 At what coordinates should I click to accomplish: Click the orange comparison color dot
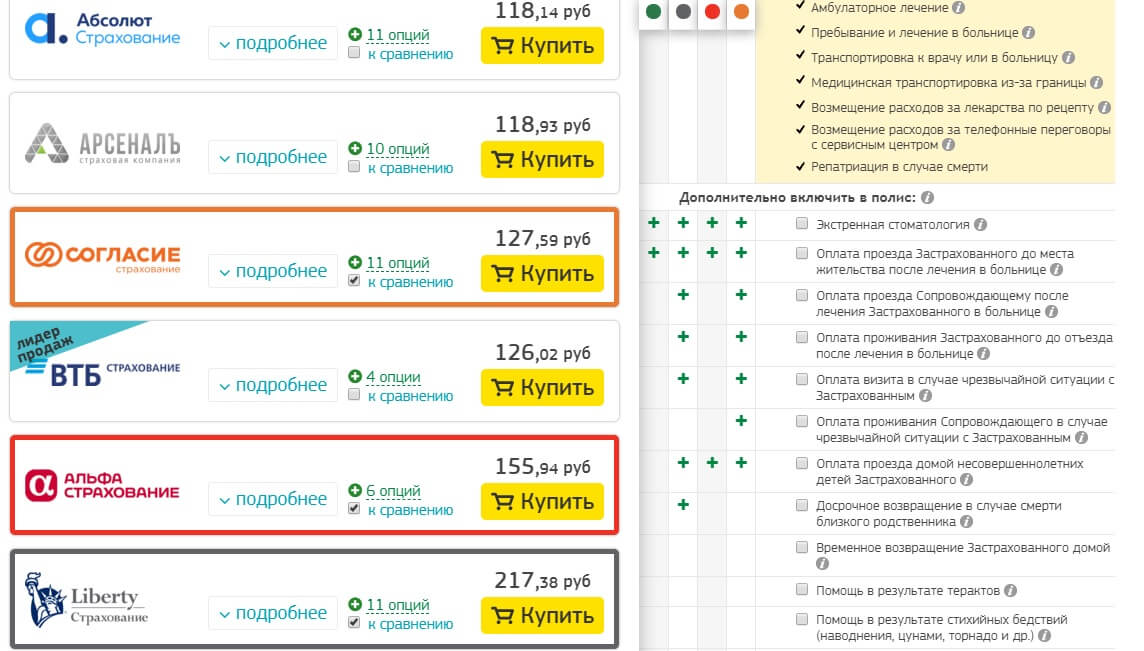click(x=741, y=11)
